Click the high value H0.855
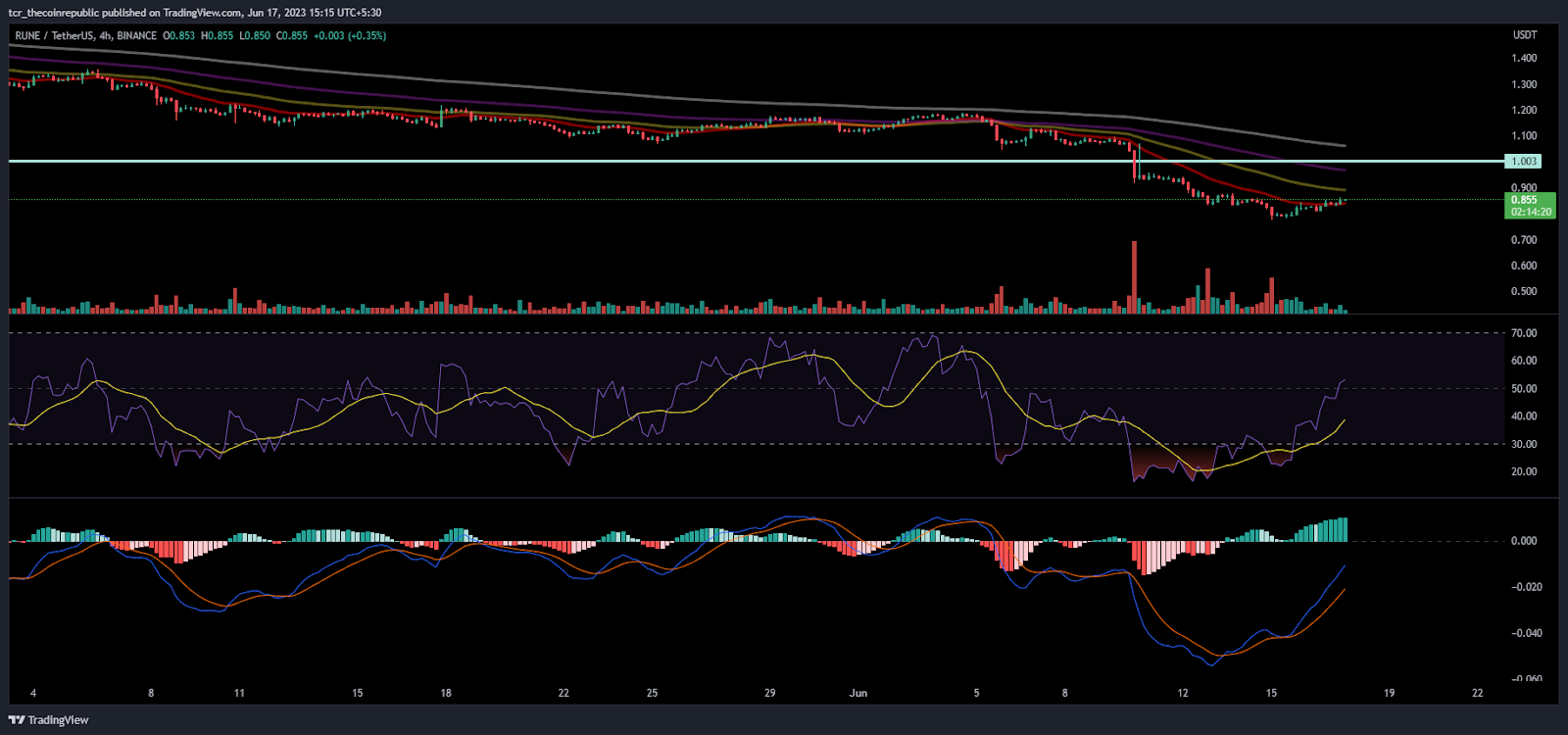The height and width of the screenshot is (735, 1568). 217,36
